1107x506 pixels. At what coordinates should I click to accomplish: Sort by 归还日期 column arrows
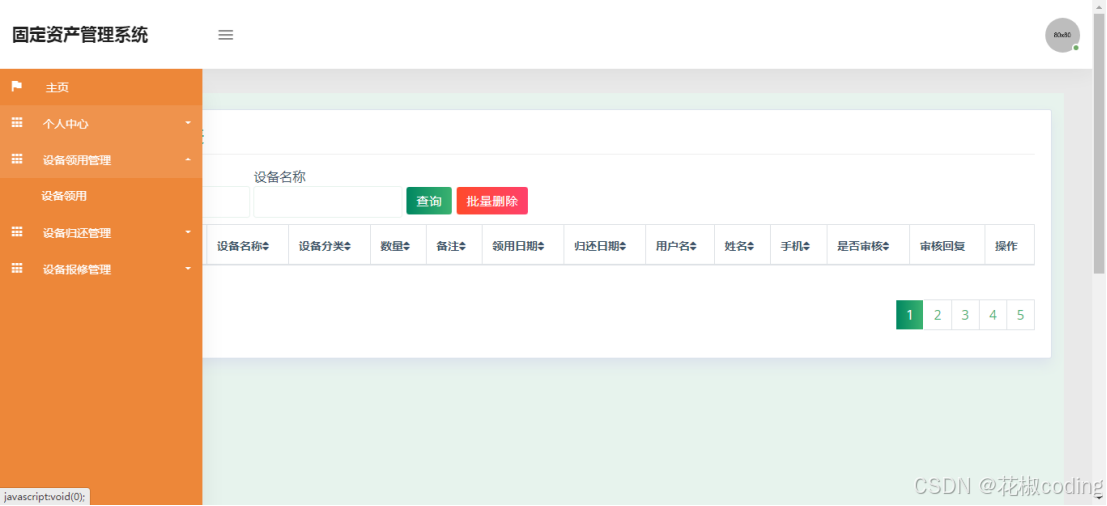(623, 246)
